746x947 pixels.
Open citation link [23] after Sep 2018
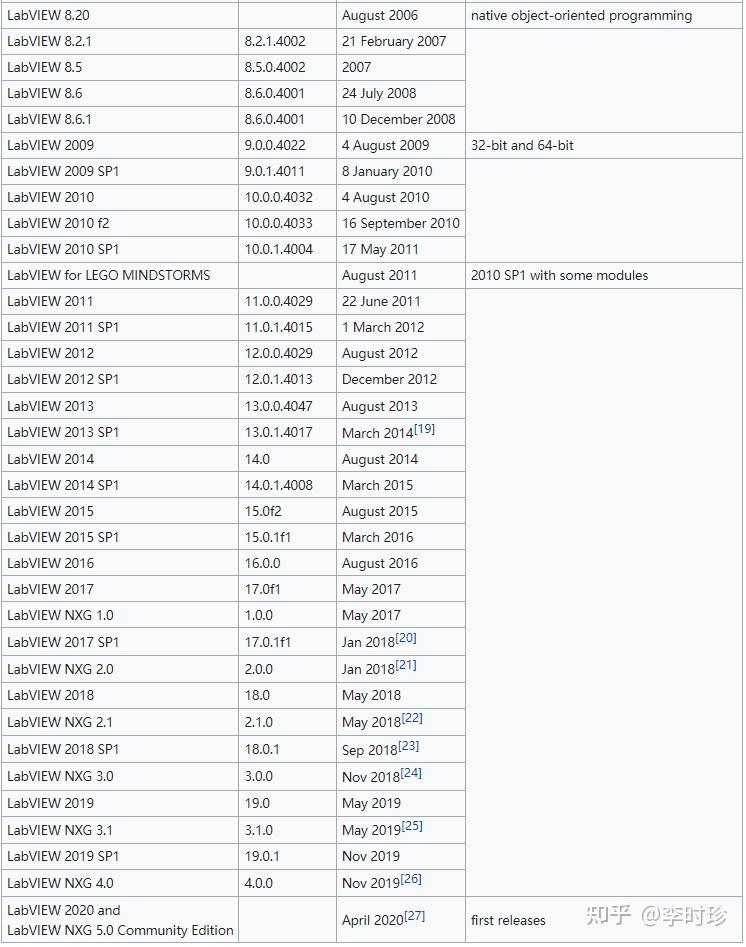click(x=408, y=746)
